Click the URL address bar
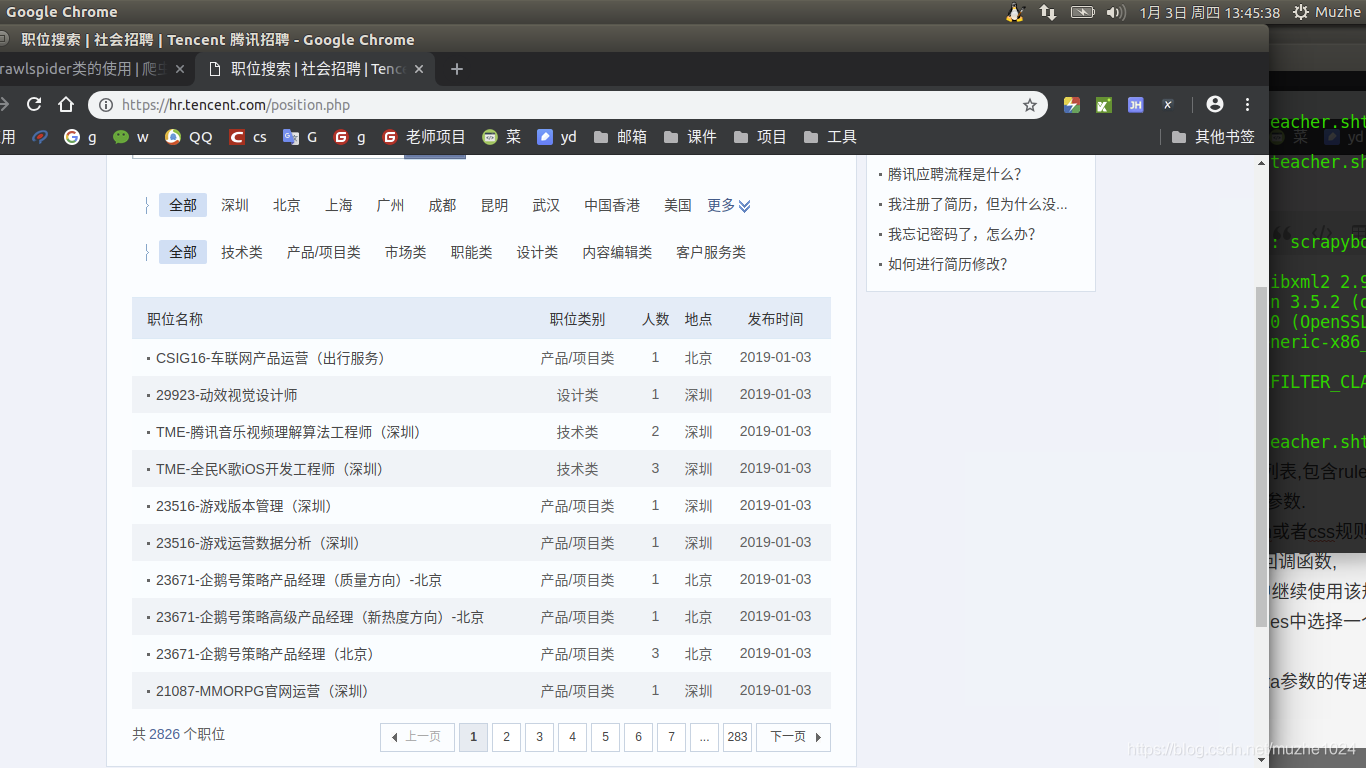This screenshot has width=1366, height=768. point(568,105)
